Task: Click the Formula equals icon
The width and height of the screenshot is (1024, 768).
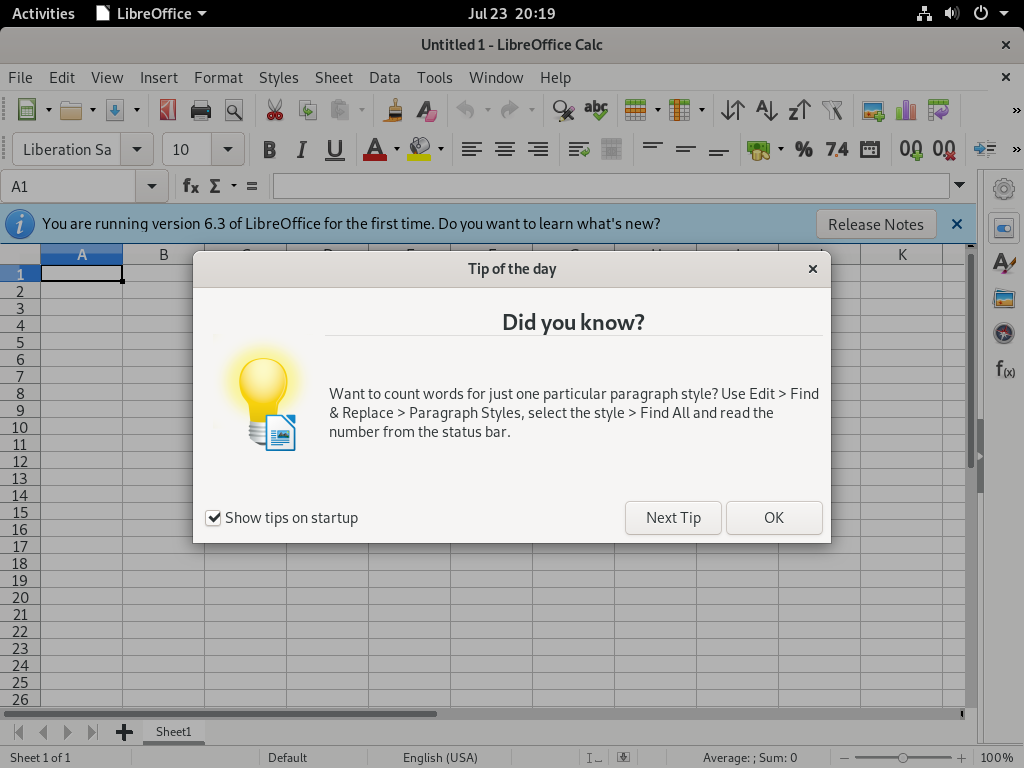Action: pyautogui.click(x=252, y=186)
